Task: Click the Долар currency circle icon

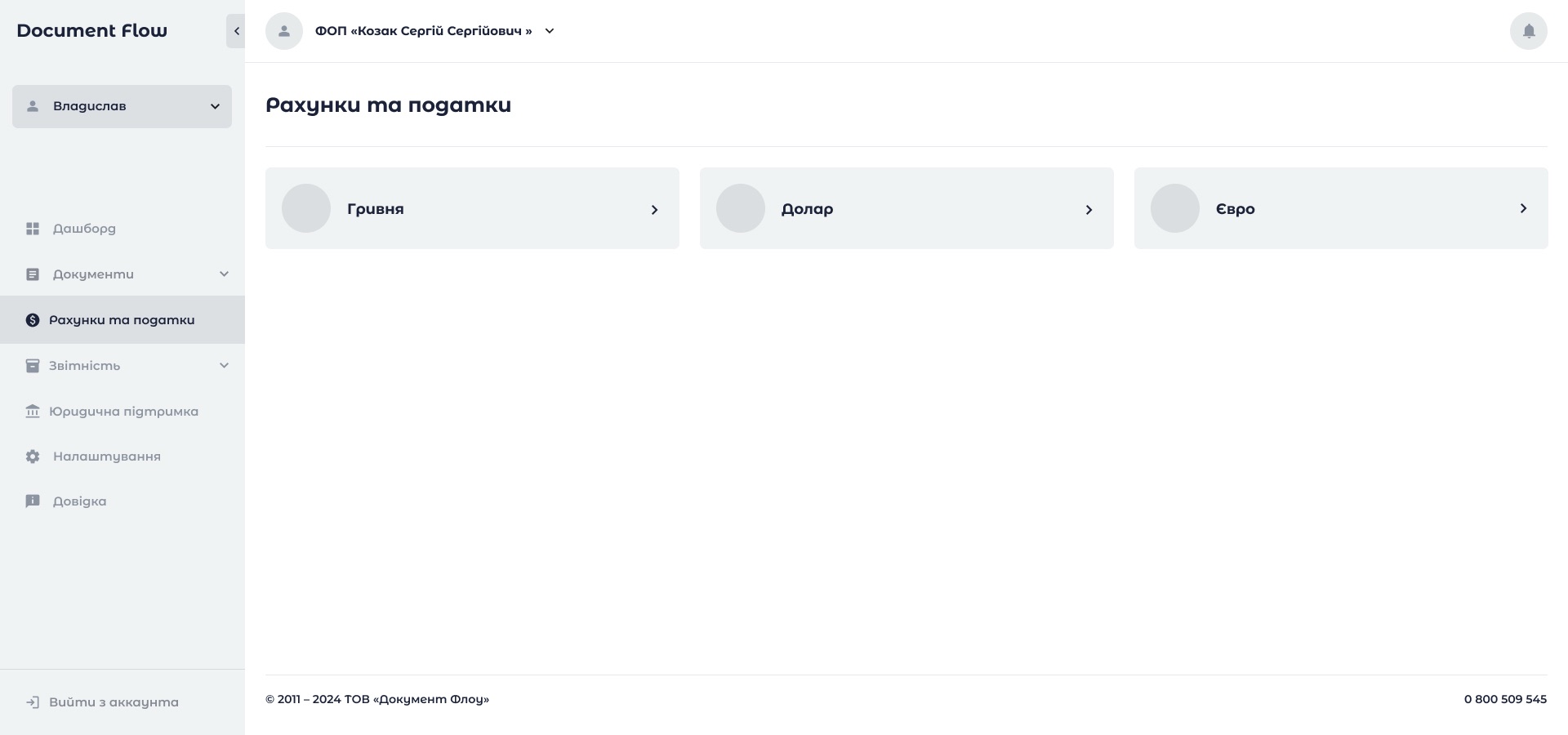Action: (741, 208)
